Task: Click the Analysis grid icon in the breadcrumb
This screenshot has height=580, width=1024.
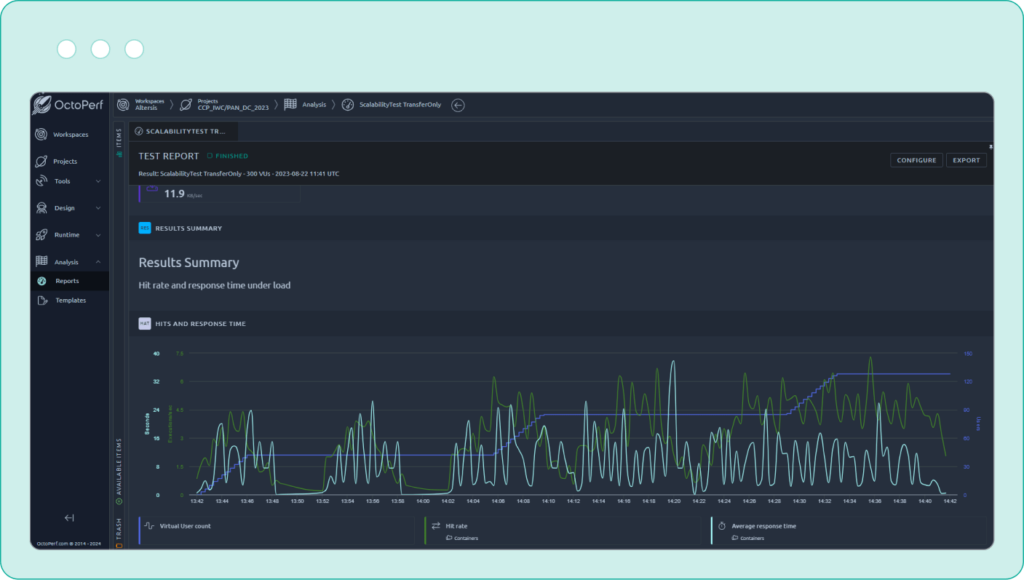Action: [x=290, y=104]
